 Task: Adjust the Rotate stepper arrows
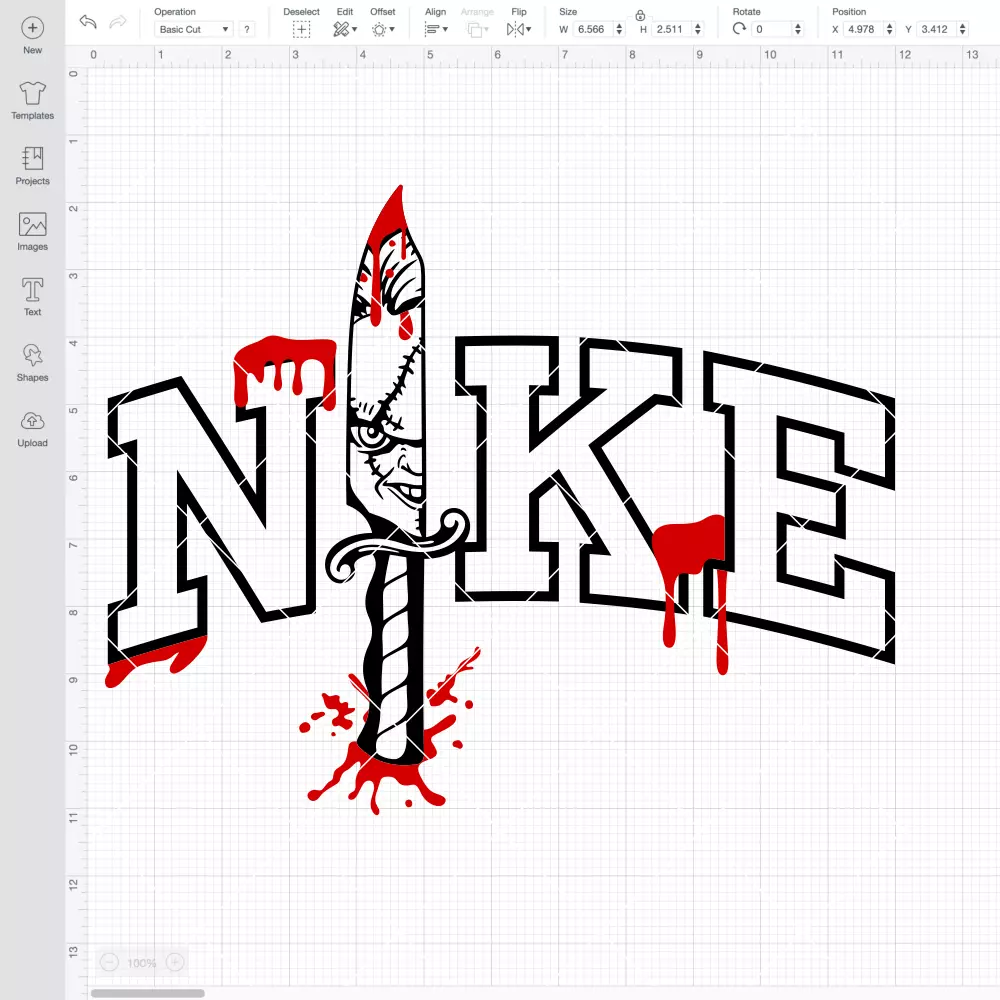pos(798,29)
